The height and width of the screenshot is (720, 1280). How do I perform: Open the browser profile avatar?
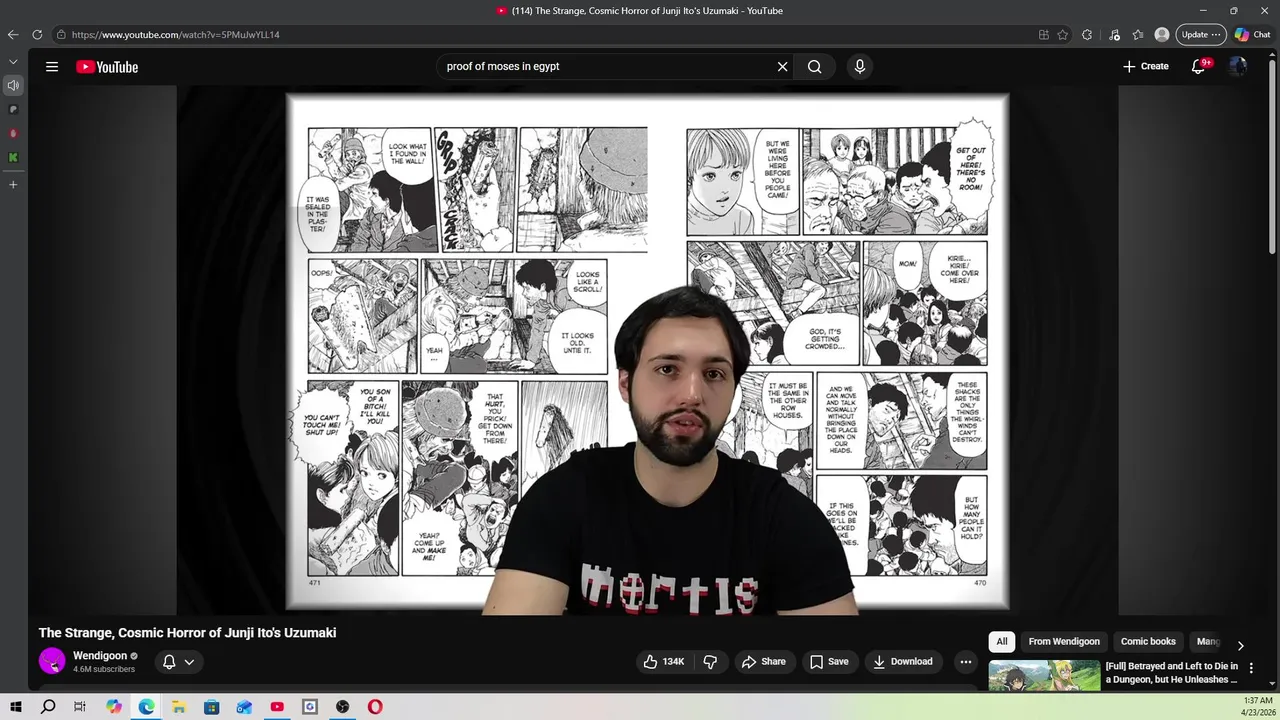(x=1162, y=34)
